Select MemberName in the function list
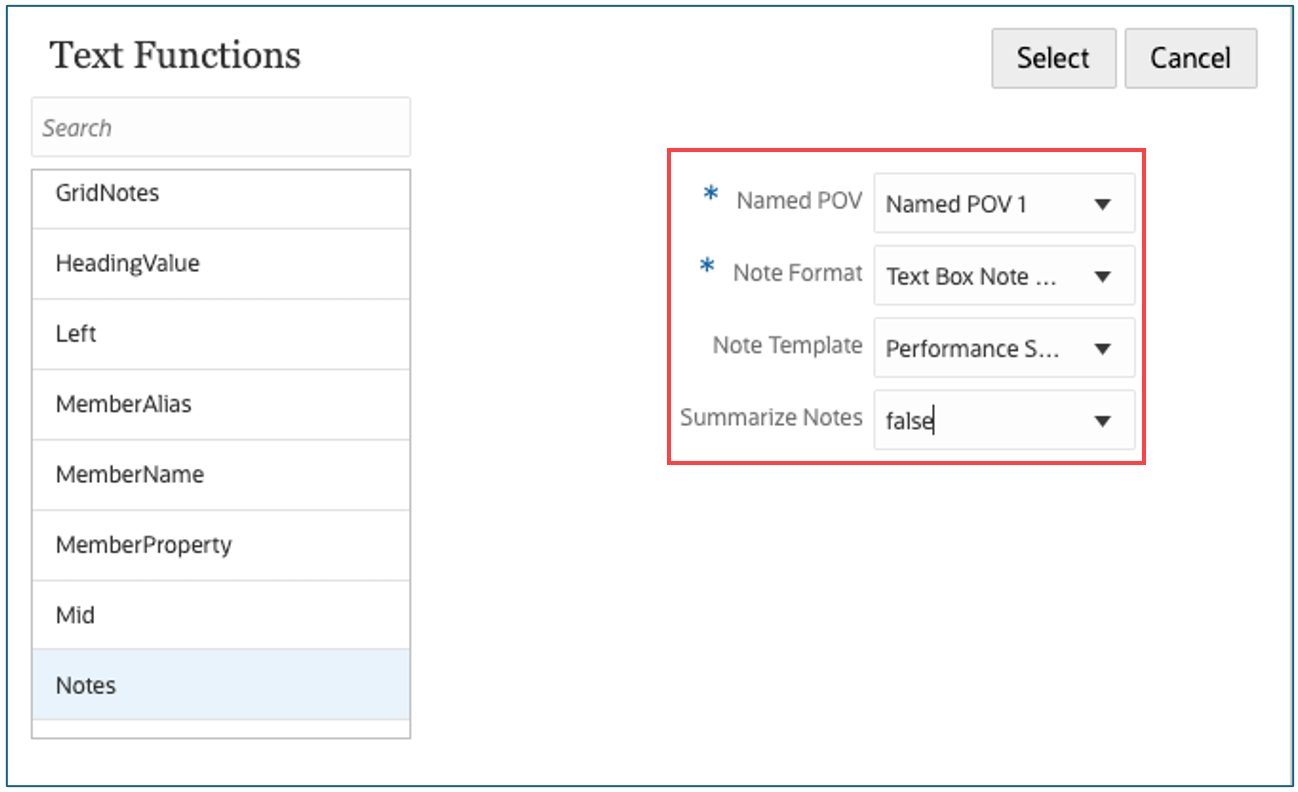Image resolution: width=1298 pixels, height=792 pixels. pos(221,475)
